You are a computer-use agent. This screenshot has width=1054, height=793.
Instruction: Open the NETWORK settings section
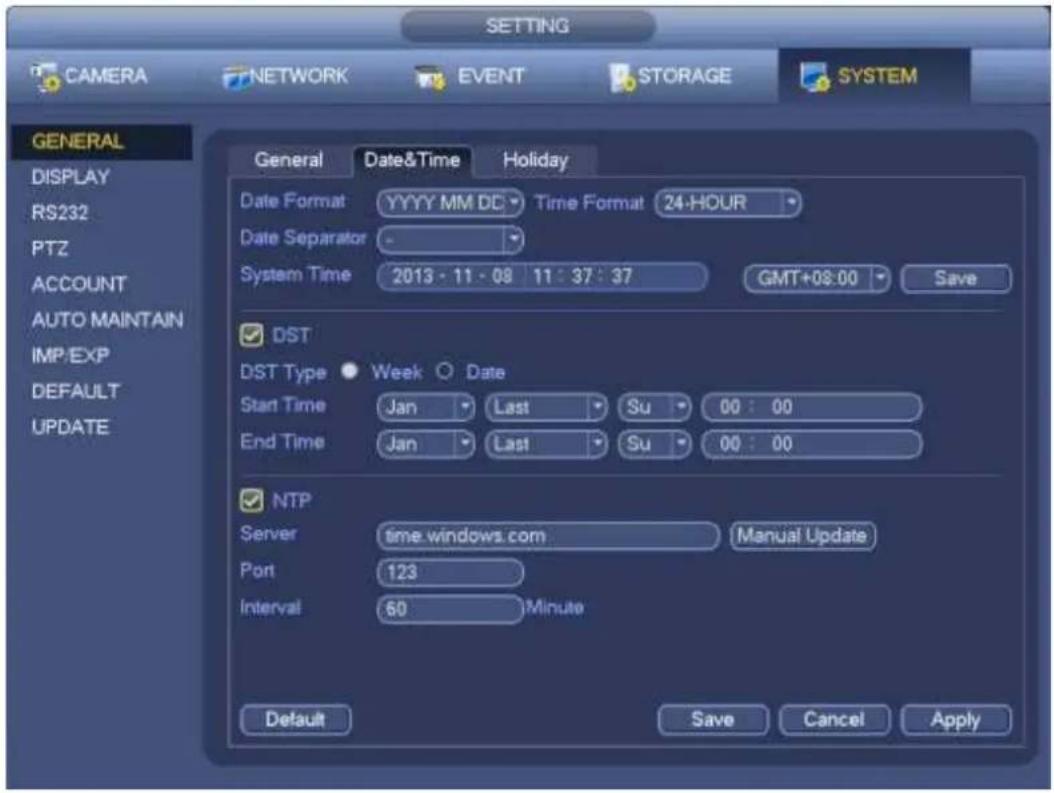[286, 76]
